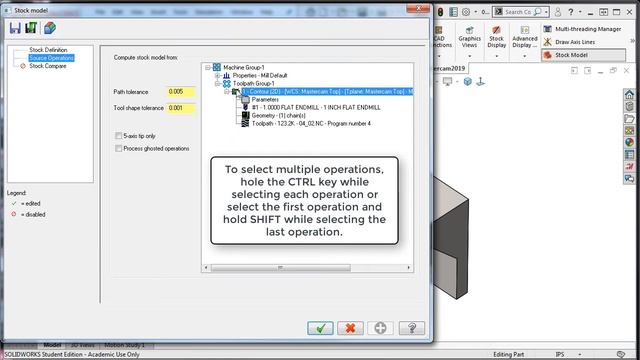
Task: Collapse the Toolpath Group-1 node
Action: pyautogui.click(x=218, y=84)
